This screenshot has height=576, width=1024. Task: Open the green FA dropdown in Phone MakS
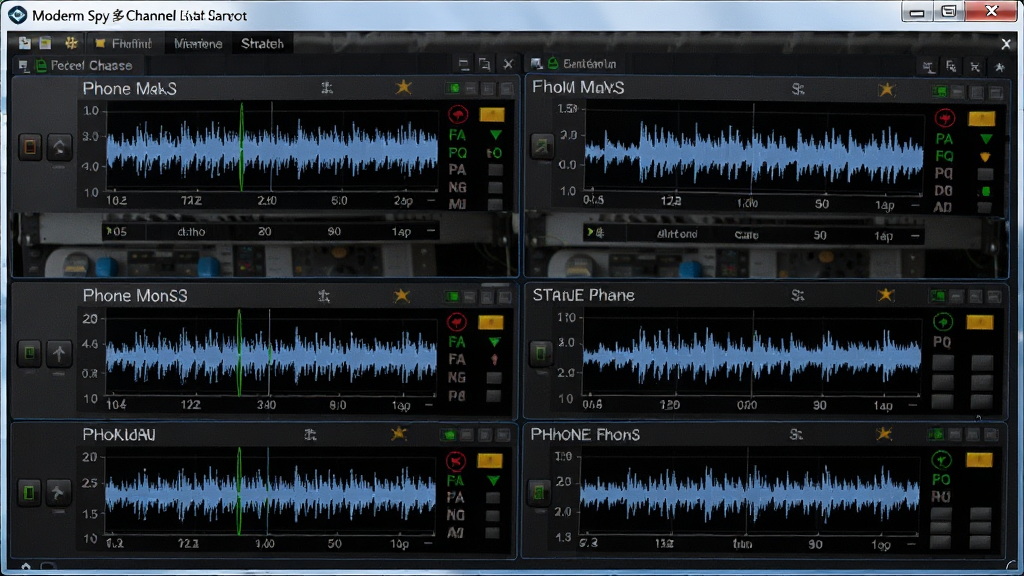[496, 135]
